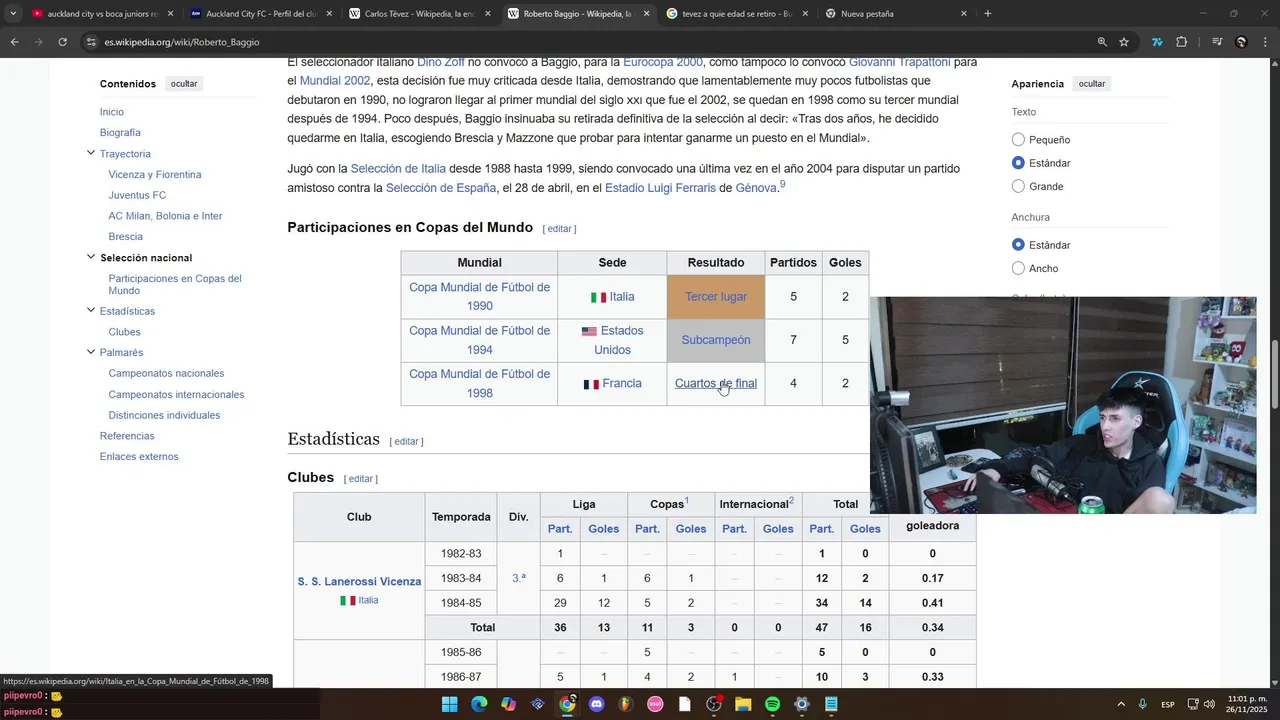Open tab search dropdown arrow
Screen dimensions: 1280x720
(x=12, y=14)
